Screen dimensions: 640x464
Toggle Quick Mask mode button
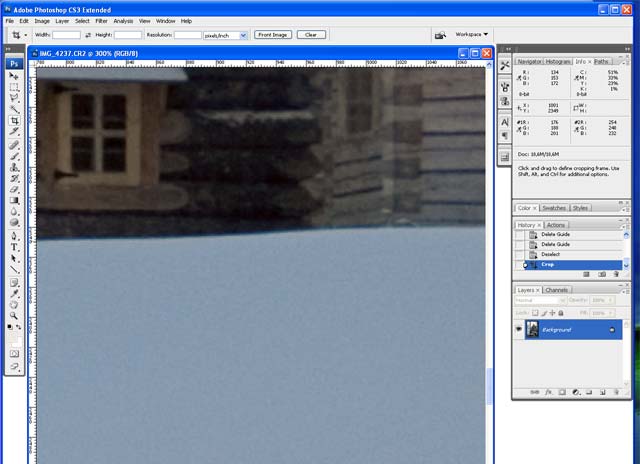point(15,352)
